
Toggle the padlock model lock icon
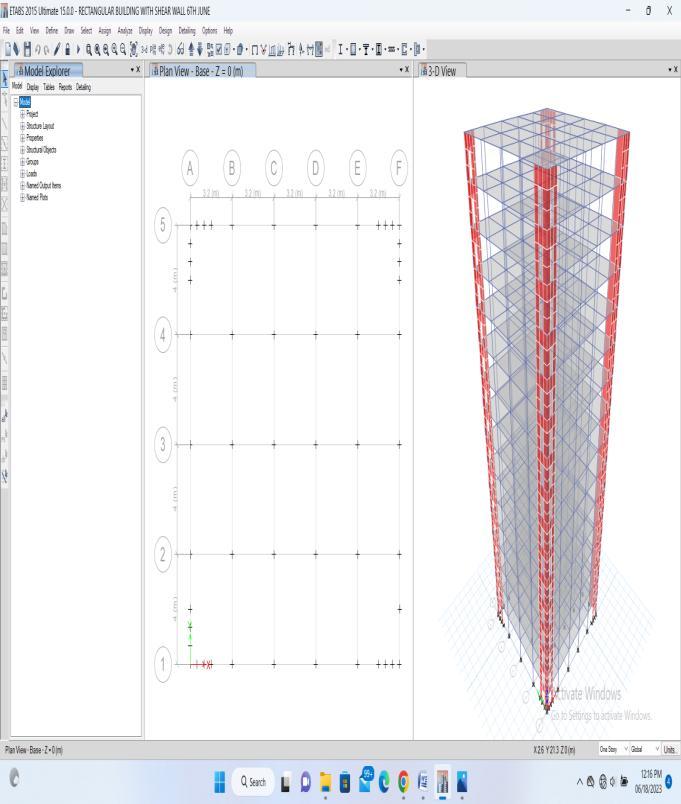pyautogui.click(x=67, y=49)
